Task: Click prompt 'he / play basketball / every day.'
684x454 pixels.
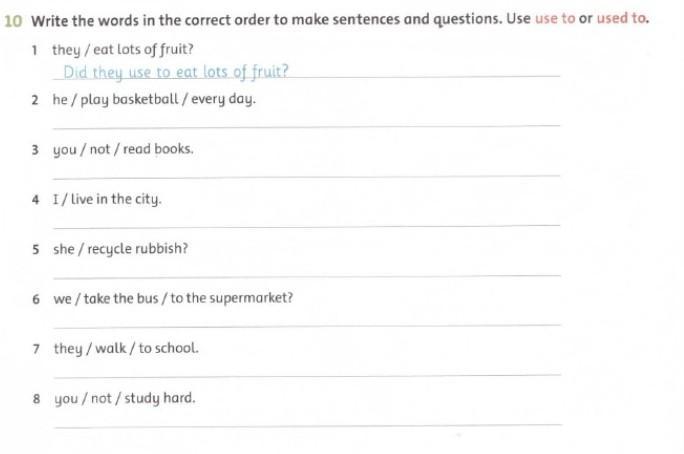Action: (154, 99)
